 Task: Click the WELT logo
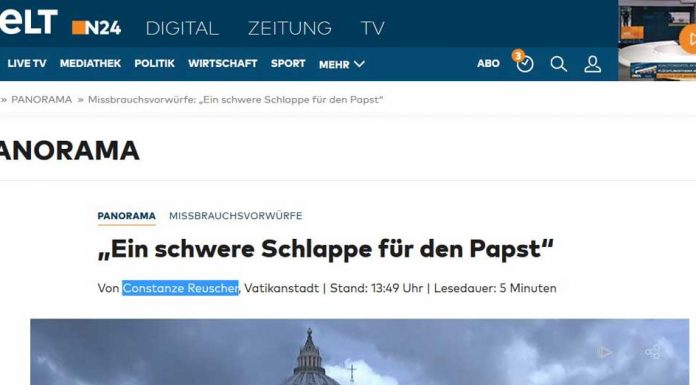28,21
